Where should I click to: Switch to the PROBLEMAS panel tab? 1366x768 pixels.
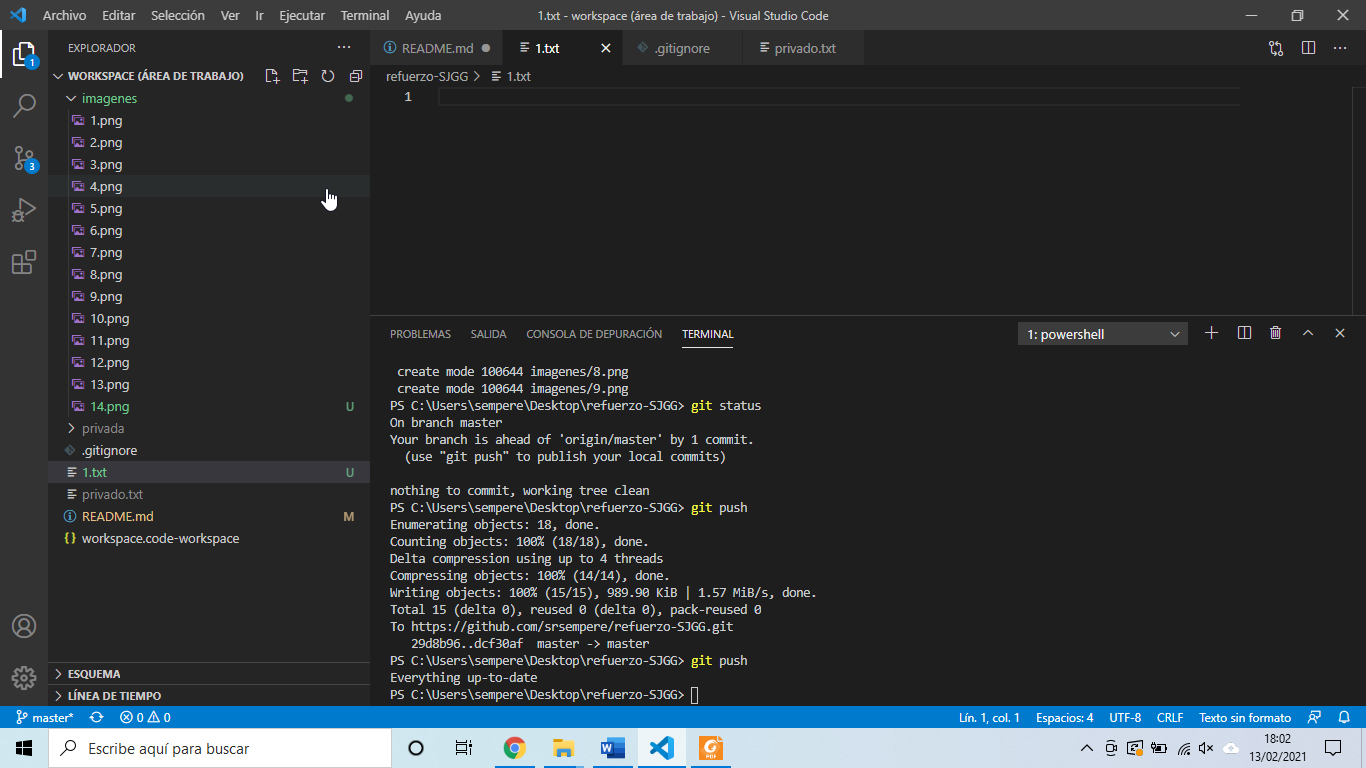click(x=420, y=334)
